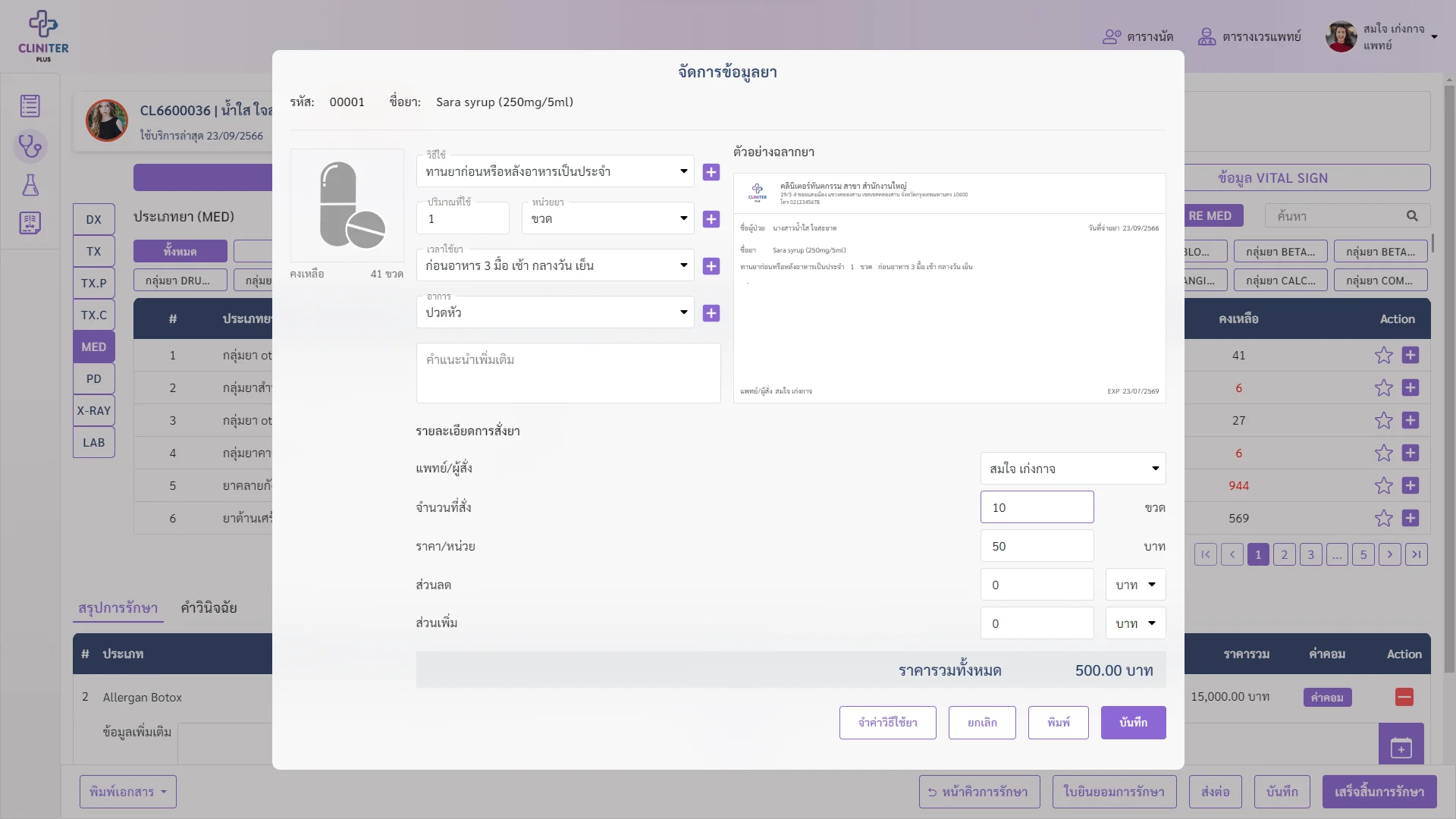Favorite the first medicine row with star icon

1383,355
